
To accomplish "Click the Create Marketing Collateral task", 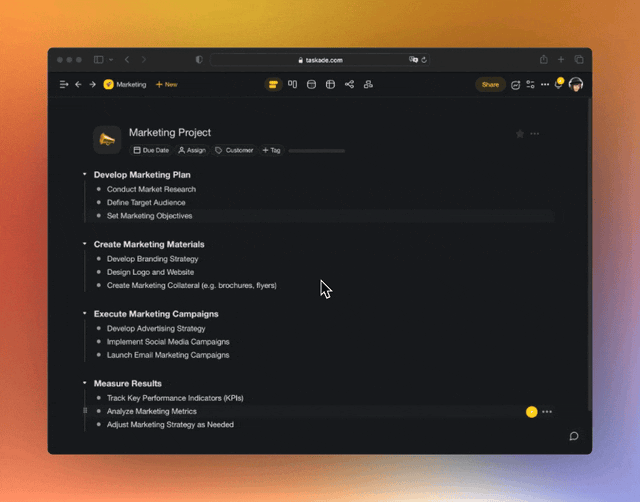I will tap(191, 285).
